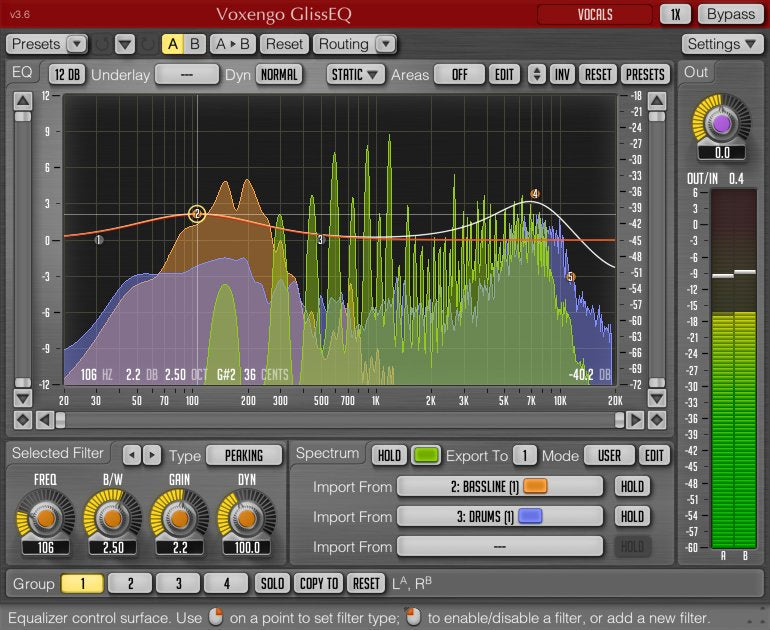This screenshot has height=630, width=770.
Task: Click the COPY TO button
Action: click(319, 583)
